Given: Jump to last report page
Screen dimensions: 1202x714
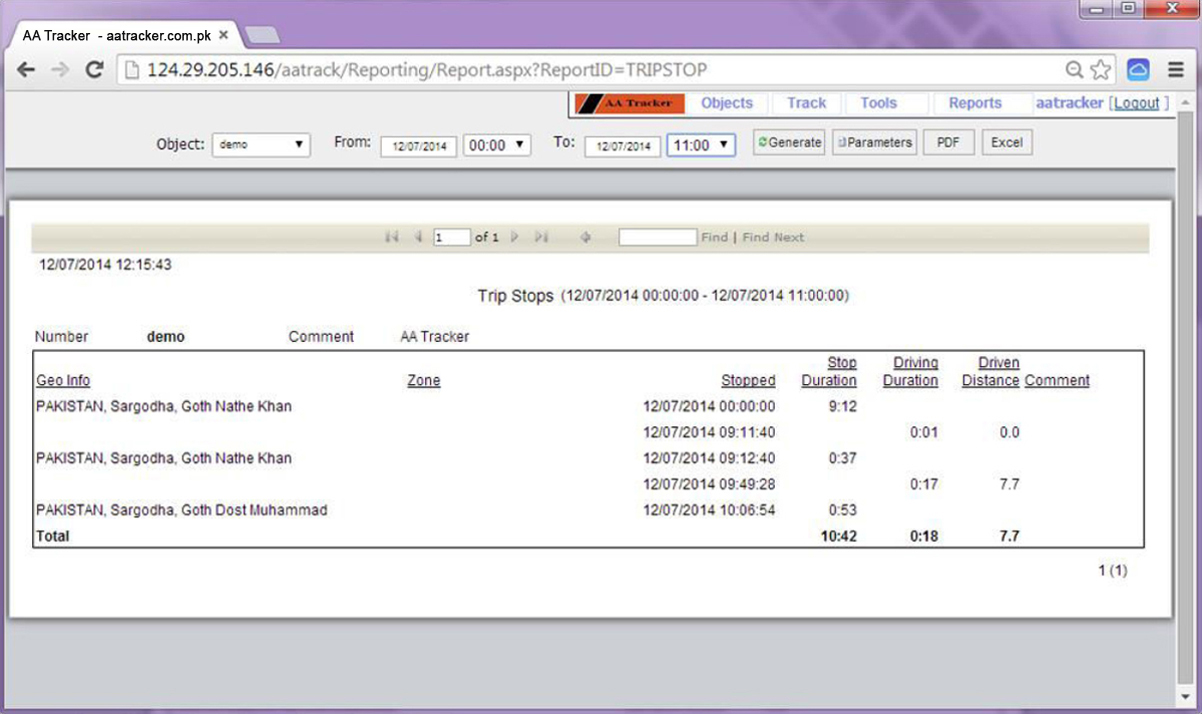Looking at the screenshot, I should 541,237.
